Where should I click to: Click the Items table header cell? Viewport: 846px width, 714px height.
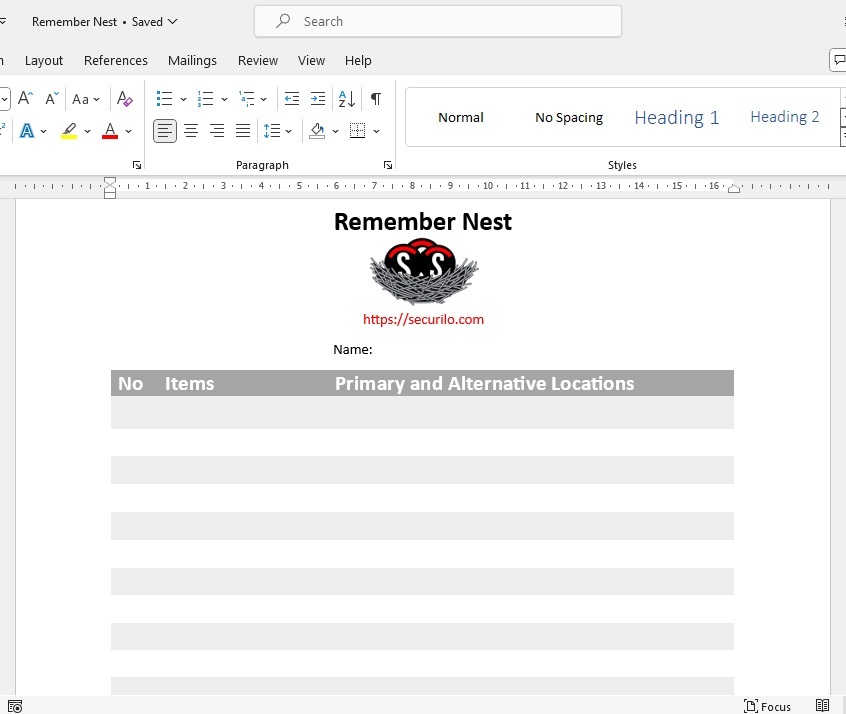pyautogui.click(x=189, y=384)
